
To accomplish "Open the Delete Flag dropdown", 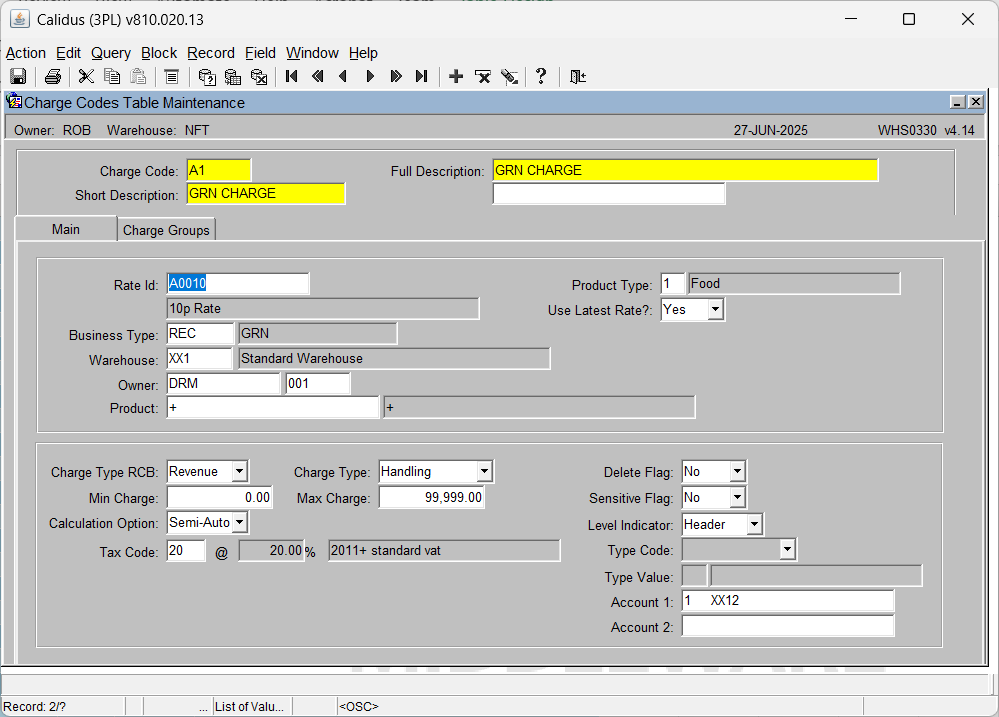I will click(x=737, y=472).
